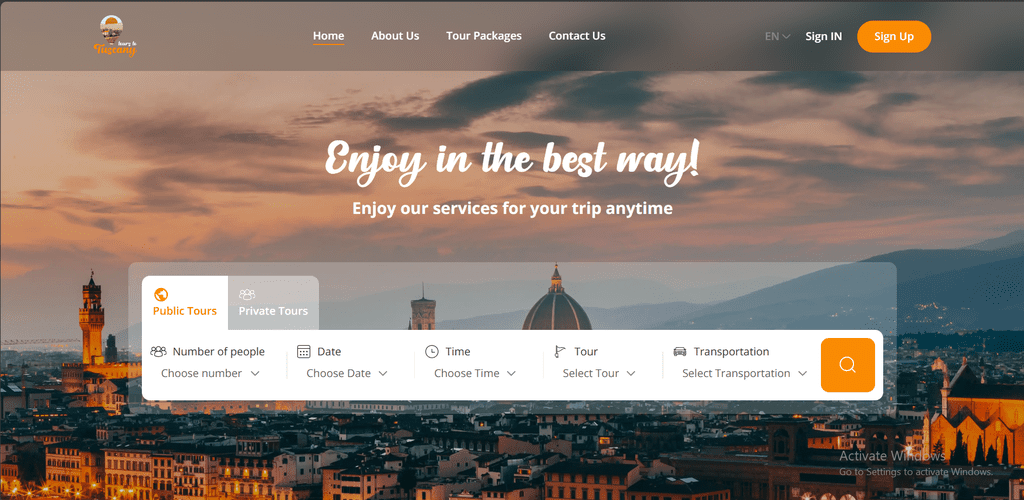Viewport: 1024px width, 500px height.
Task: Click the Tuscany balloon logo
Action: (x=115, y=37)
